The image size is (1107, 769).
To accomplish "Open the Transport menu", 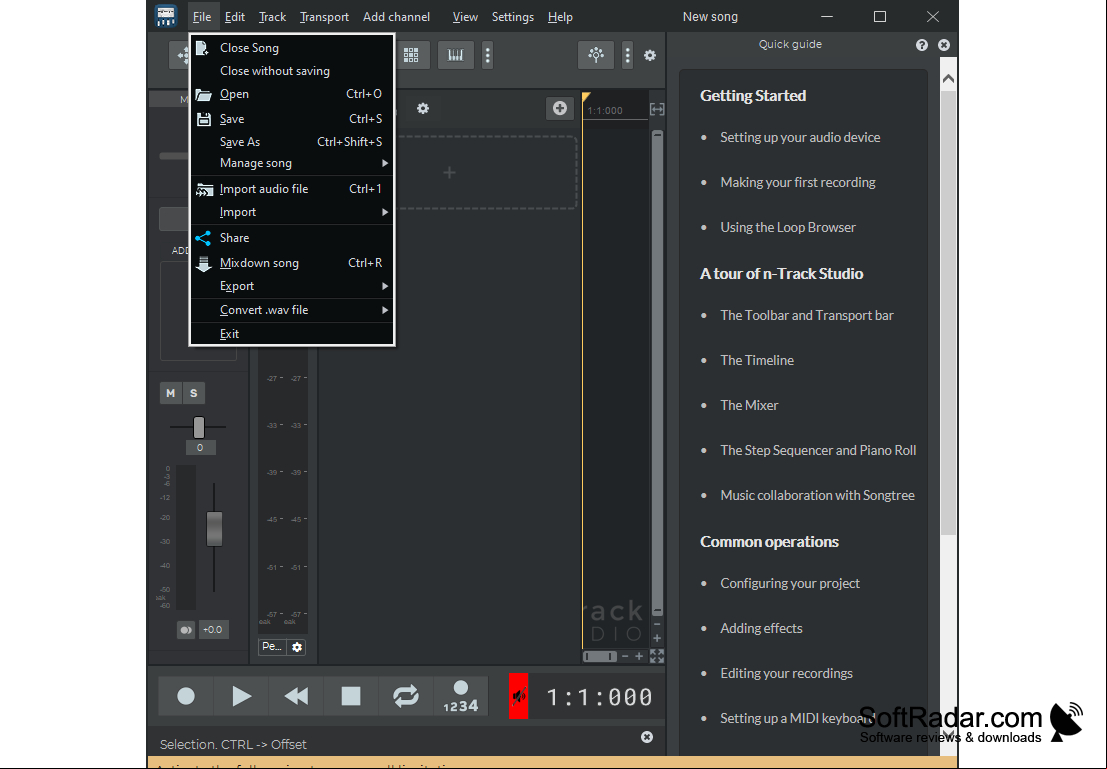I will click(x=324, y=17).
